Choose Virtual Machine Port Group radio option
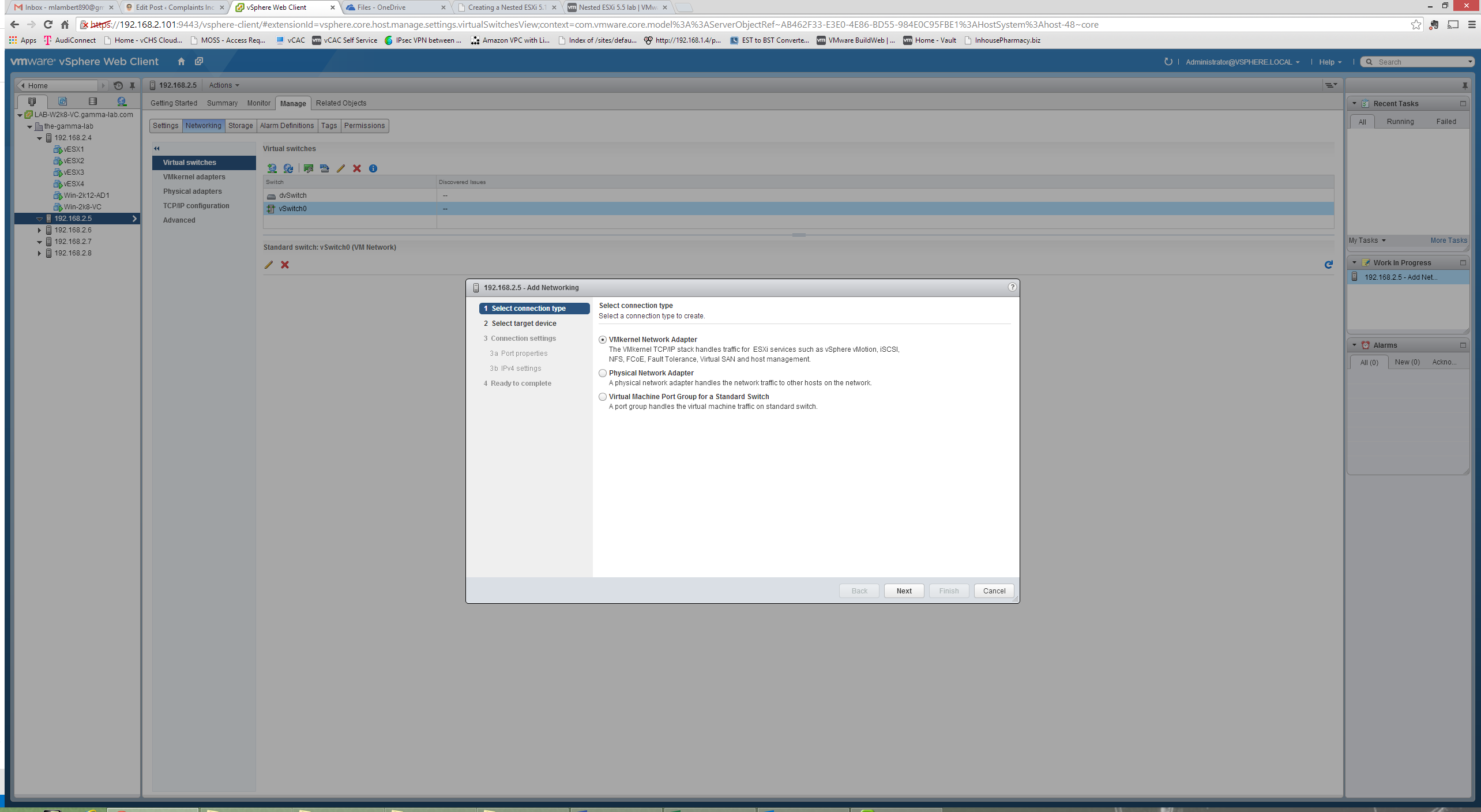The width and height of the screenshot is (1481, 812). (x=603, y=397)
